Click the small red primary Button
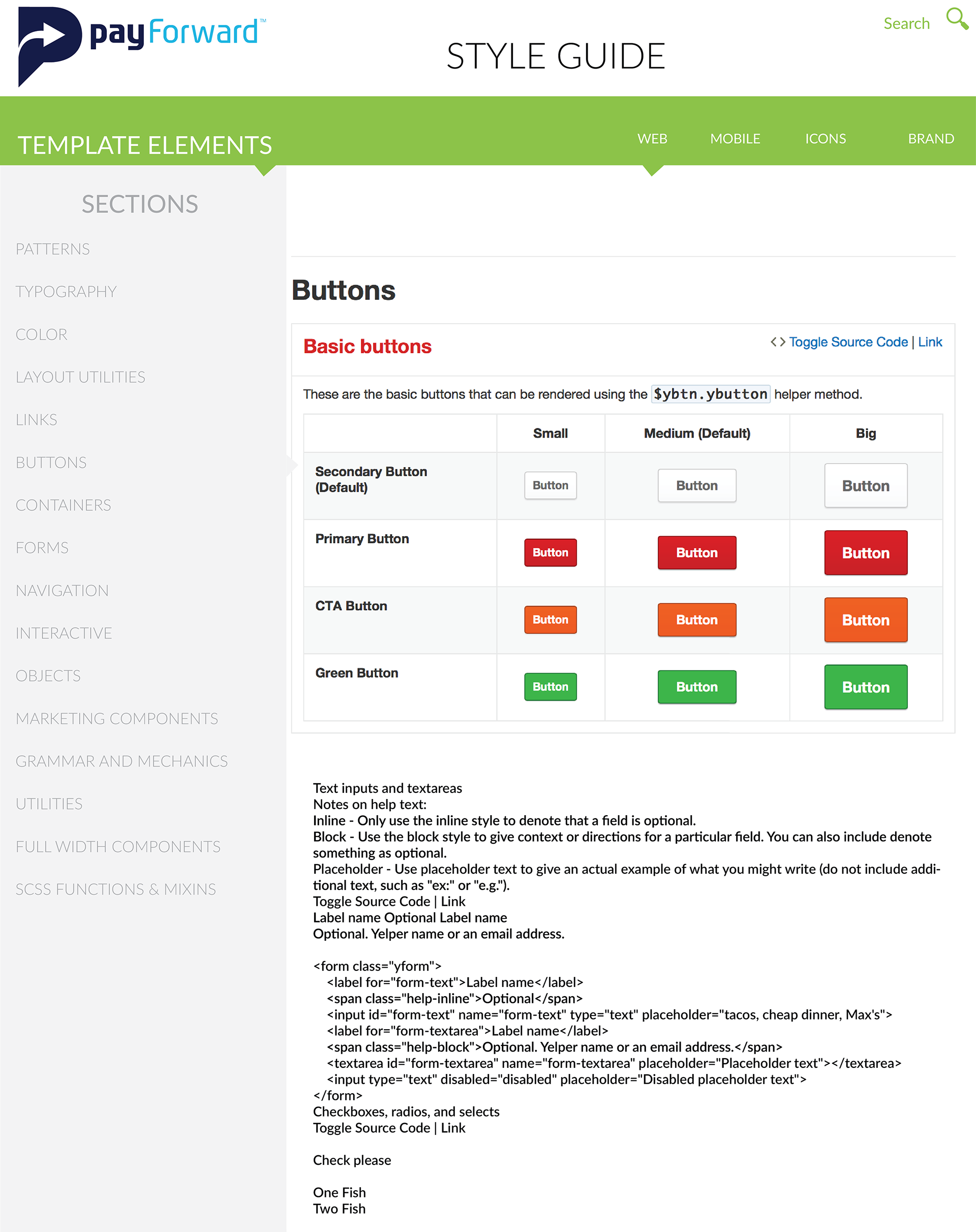The image size is (976, 1232). click(551, 552)
